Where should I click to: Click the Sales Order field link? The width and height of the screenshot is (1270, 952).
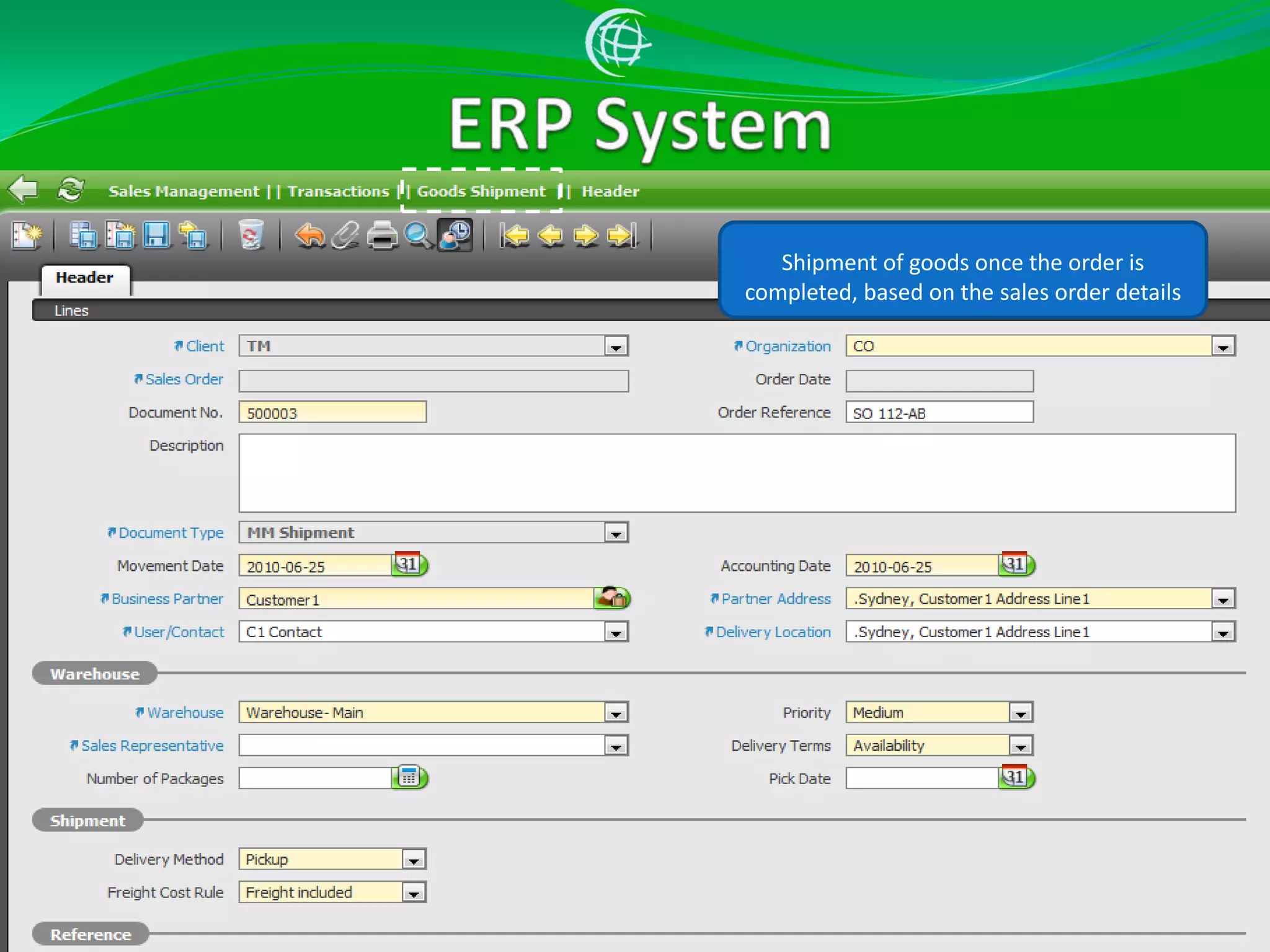coord(184,379)
